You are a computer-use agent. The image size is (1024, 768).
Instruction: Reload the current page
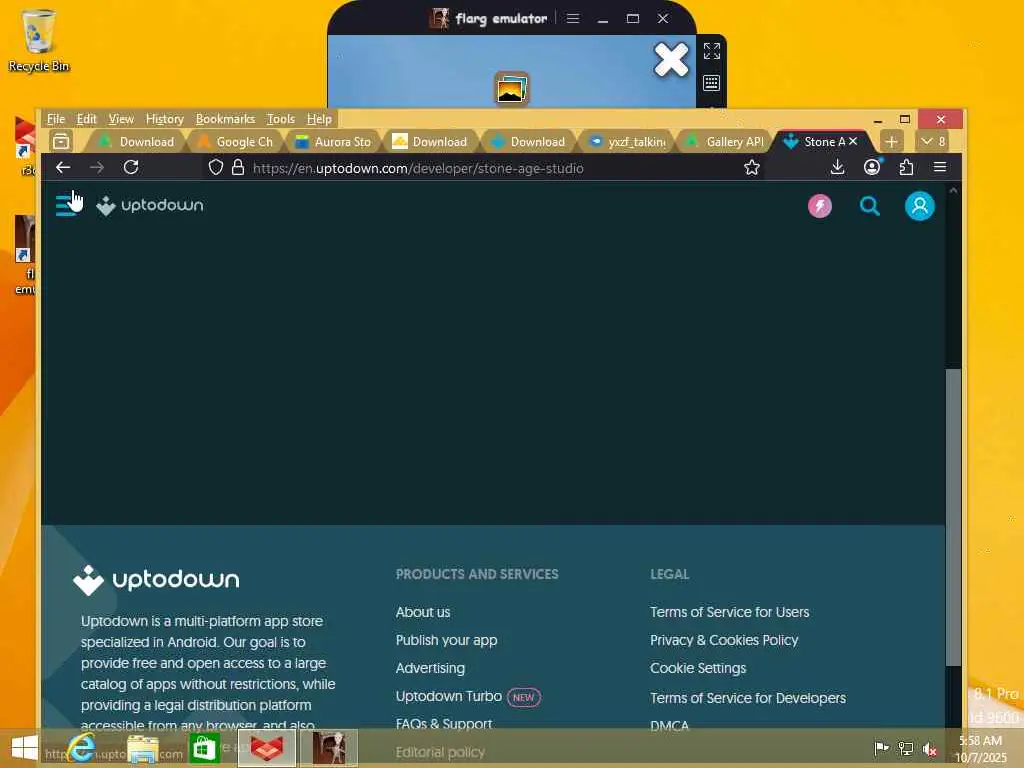(x=131, y=168)
